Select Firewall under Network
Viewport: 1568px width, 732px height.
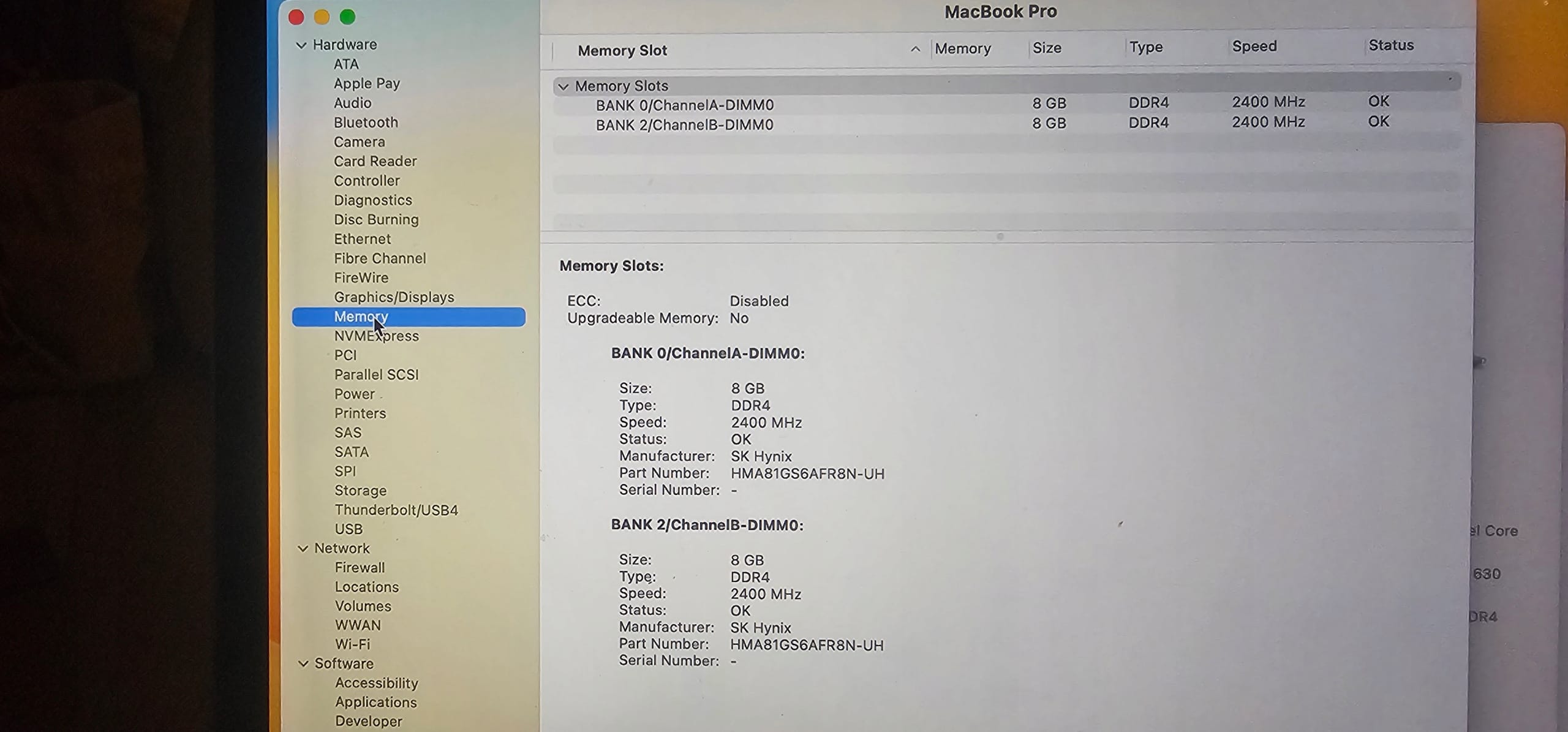tap(360, 568)
